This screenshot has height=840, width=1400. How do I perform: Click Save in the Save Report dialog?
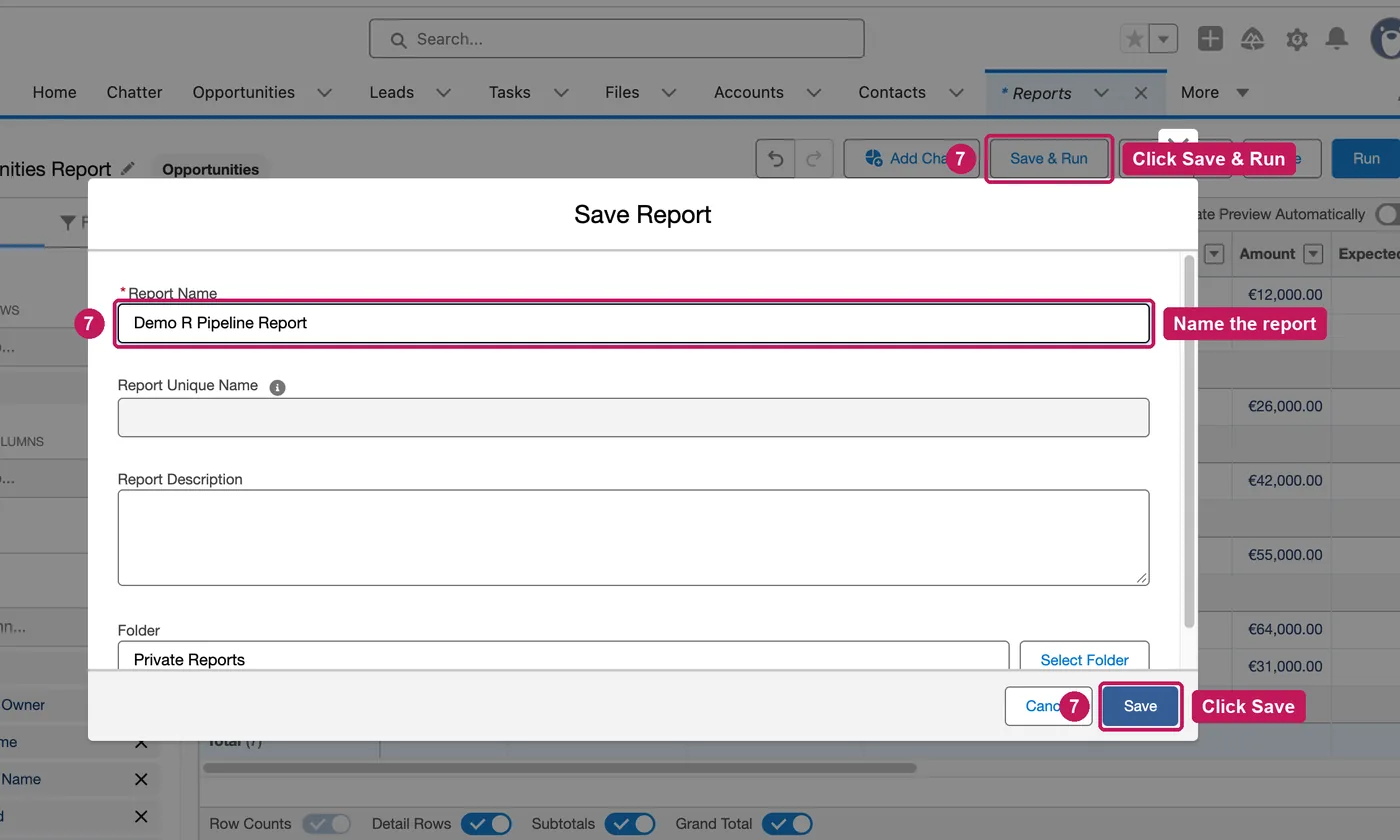pos(1140,706)
